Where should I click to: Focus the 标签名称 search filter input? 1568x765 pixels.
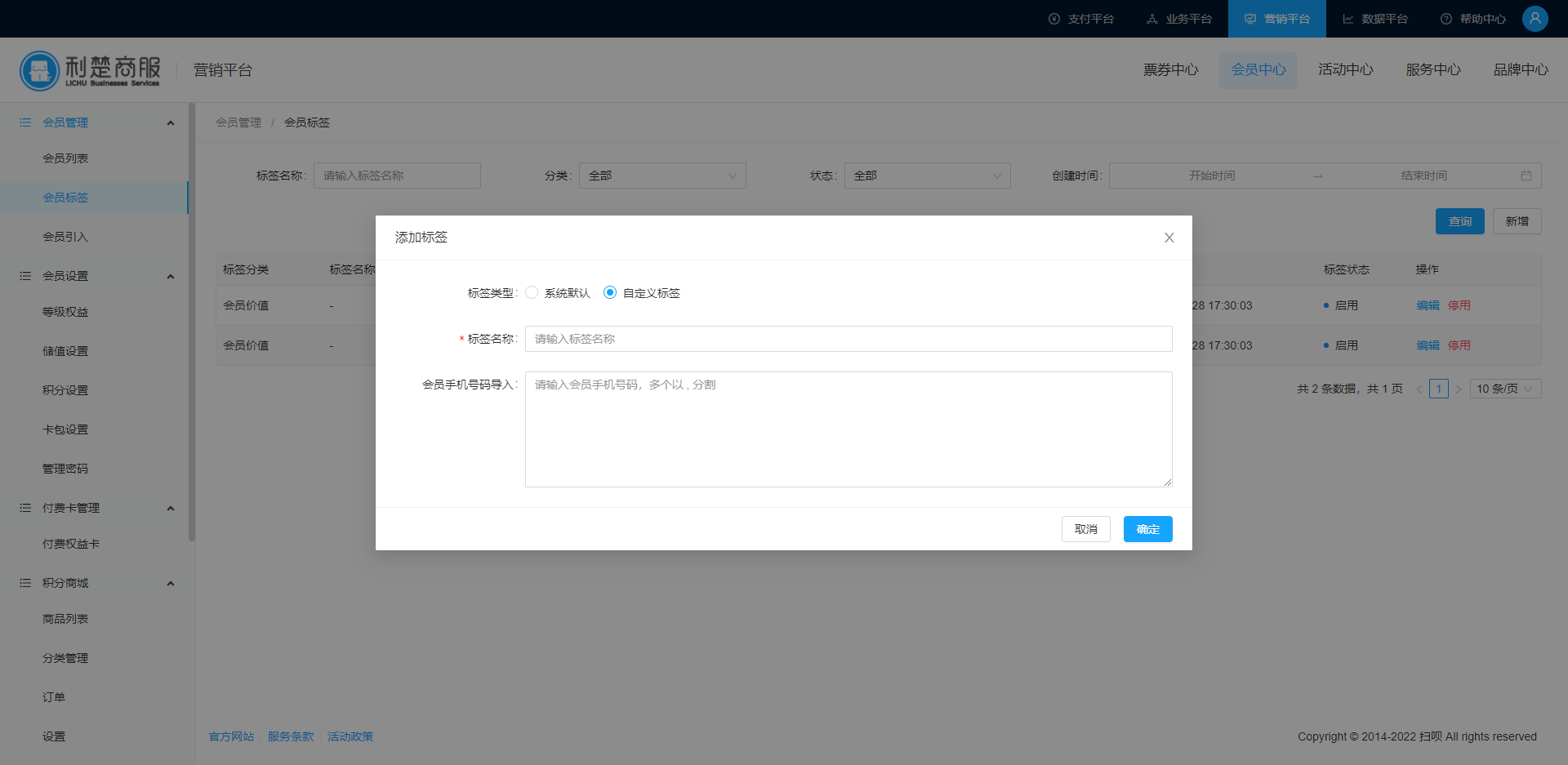[x=397, y=176]
